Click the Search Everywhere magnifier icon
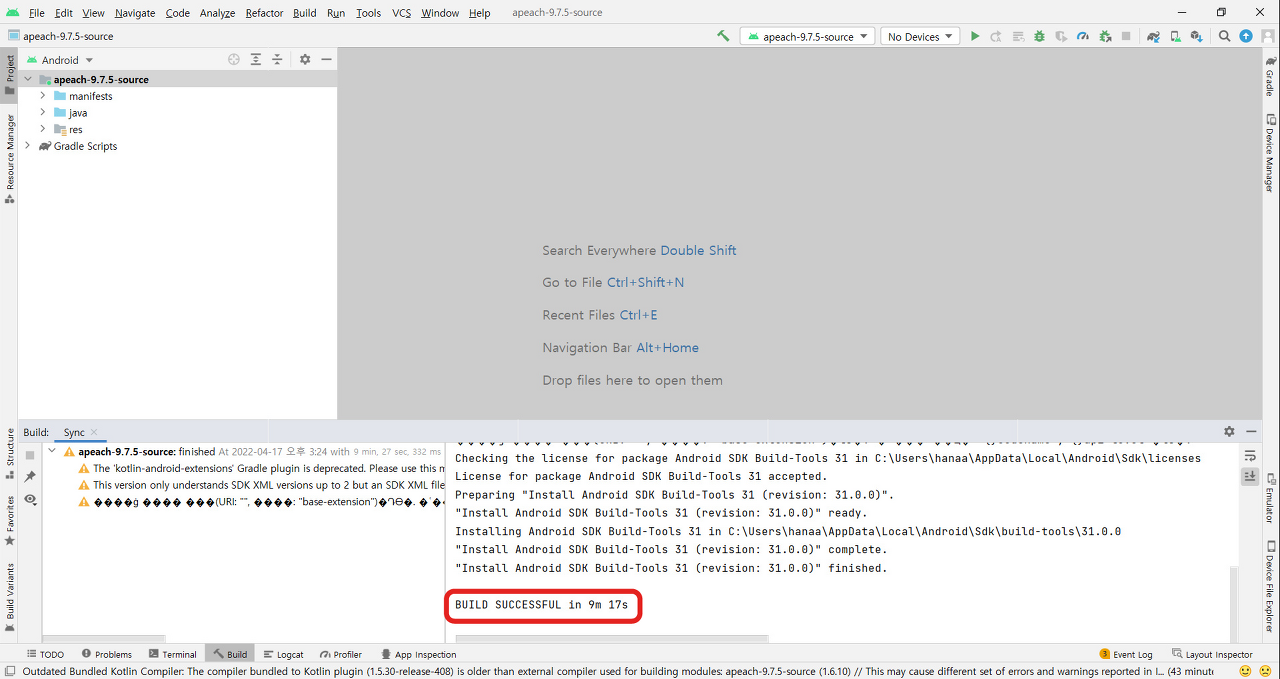This screenshot has width=1280, height=679. pos(1225,36)
